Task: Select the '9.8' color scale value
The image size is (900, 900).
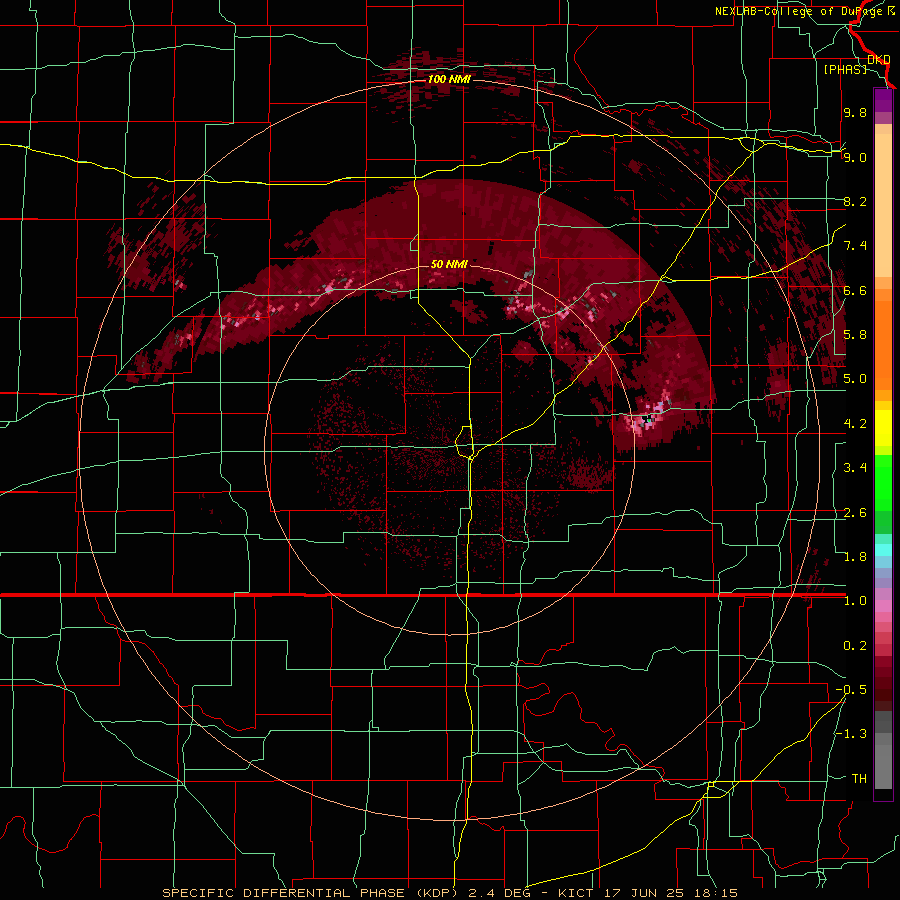Action: tap(855, 113)
